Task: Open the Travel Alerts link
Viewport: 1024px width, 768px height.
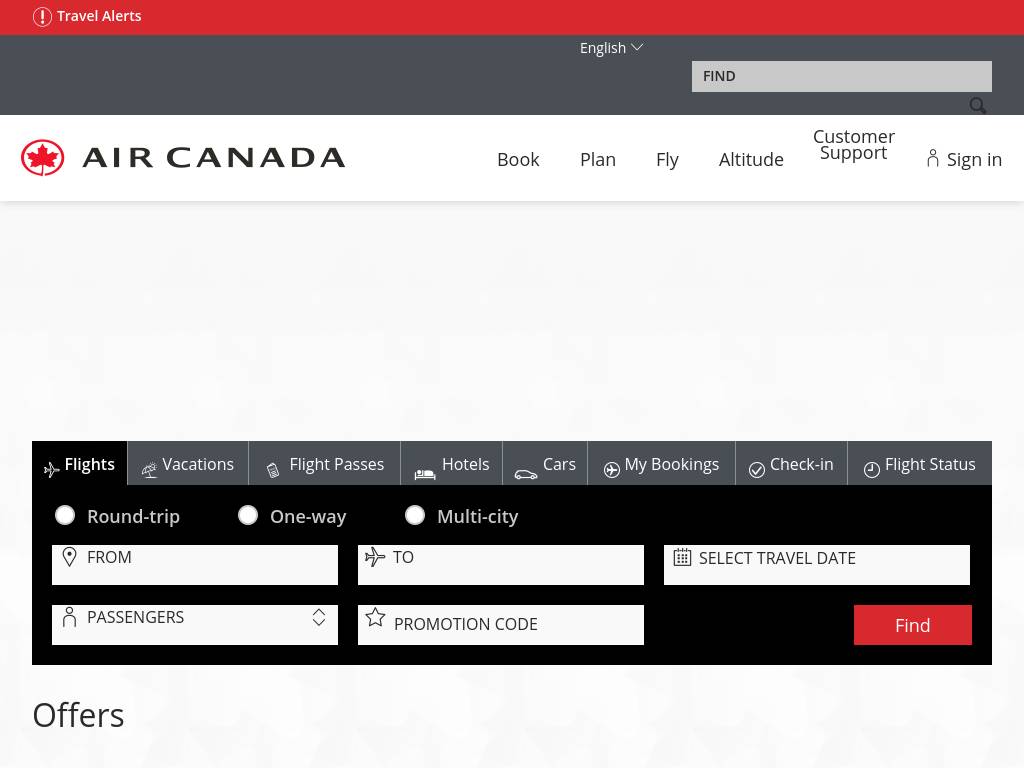Action: click(99, 16)
